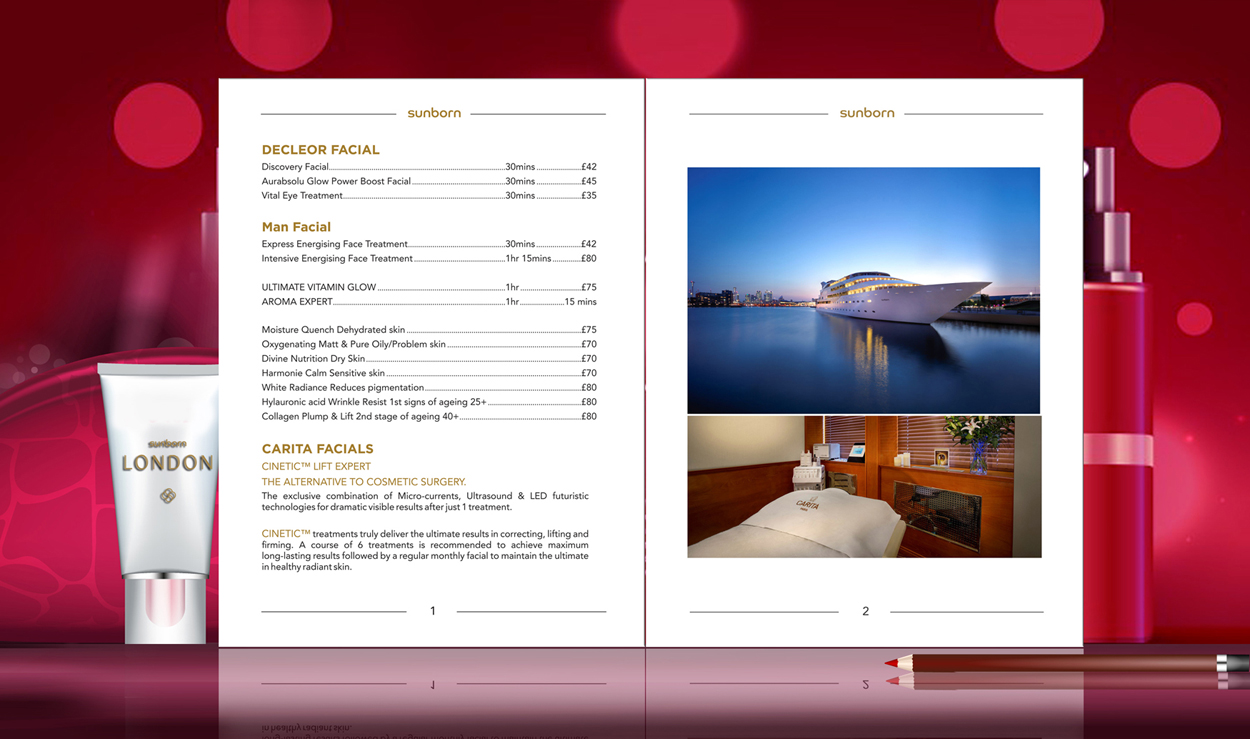This screenshot has height=739, width=1250.
Task: Select Moisture Quench Dehydrated skin row
Action: pos(429,330)
